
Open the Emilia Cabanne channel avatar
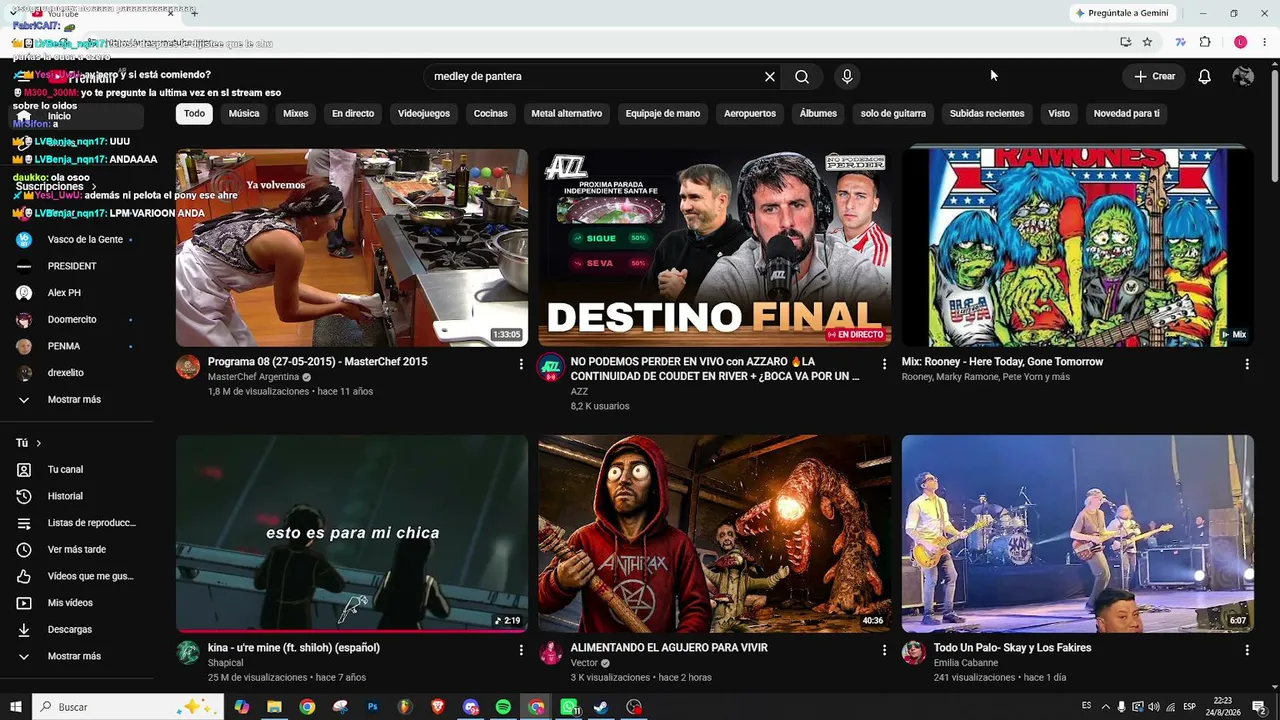pos(913,653)
